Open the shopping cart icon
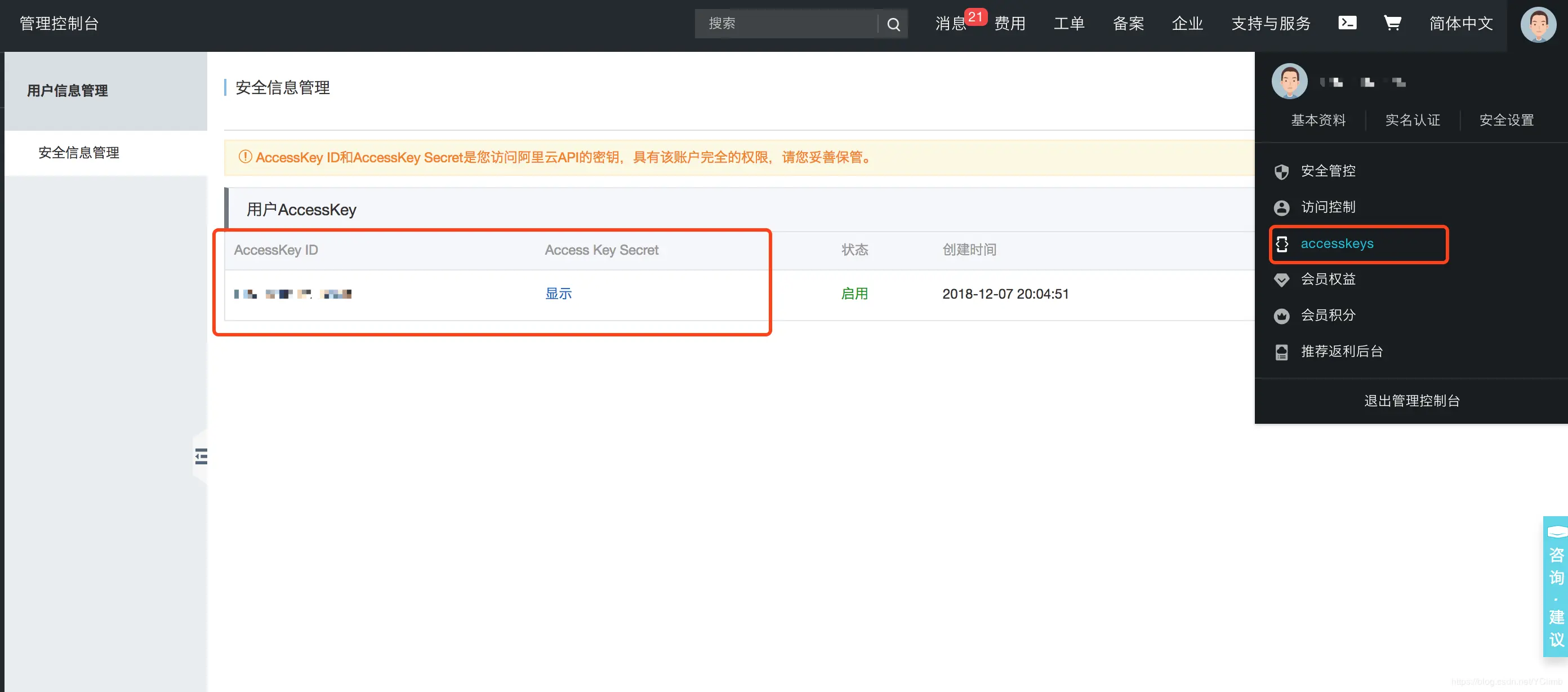The image size is (1568, 692). [x=1392, y=23]
